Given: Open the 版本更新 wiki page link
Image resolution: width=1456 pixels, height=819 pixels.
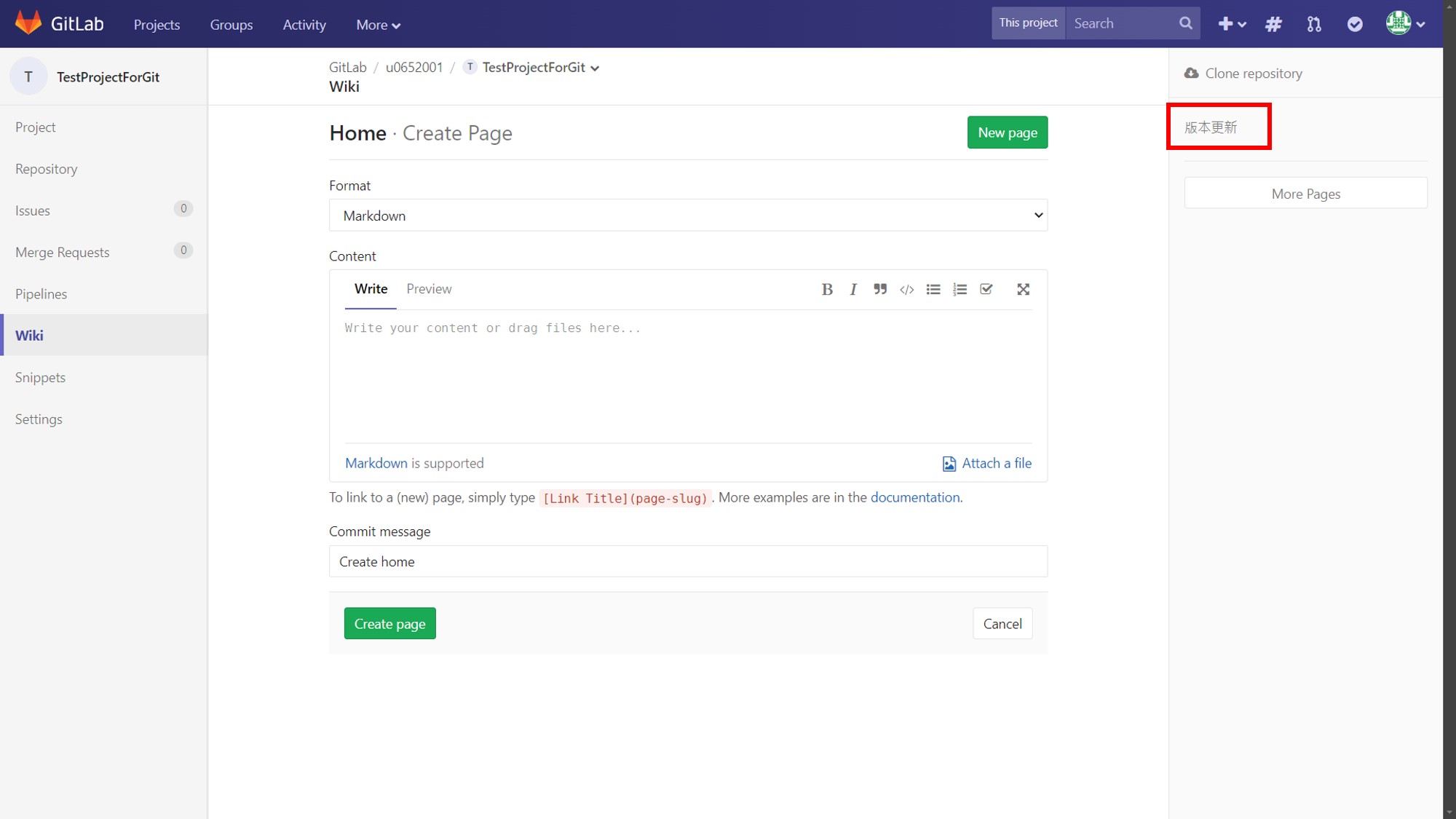Looking at the screenshot, I should pyautogui.click(x=1211, y=127).
